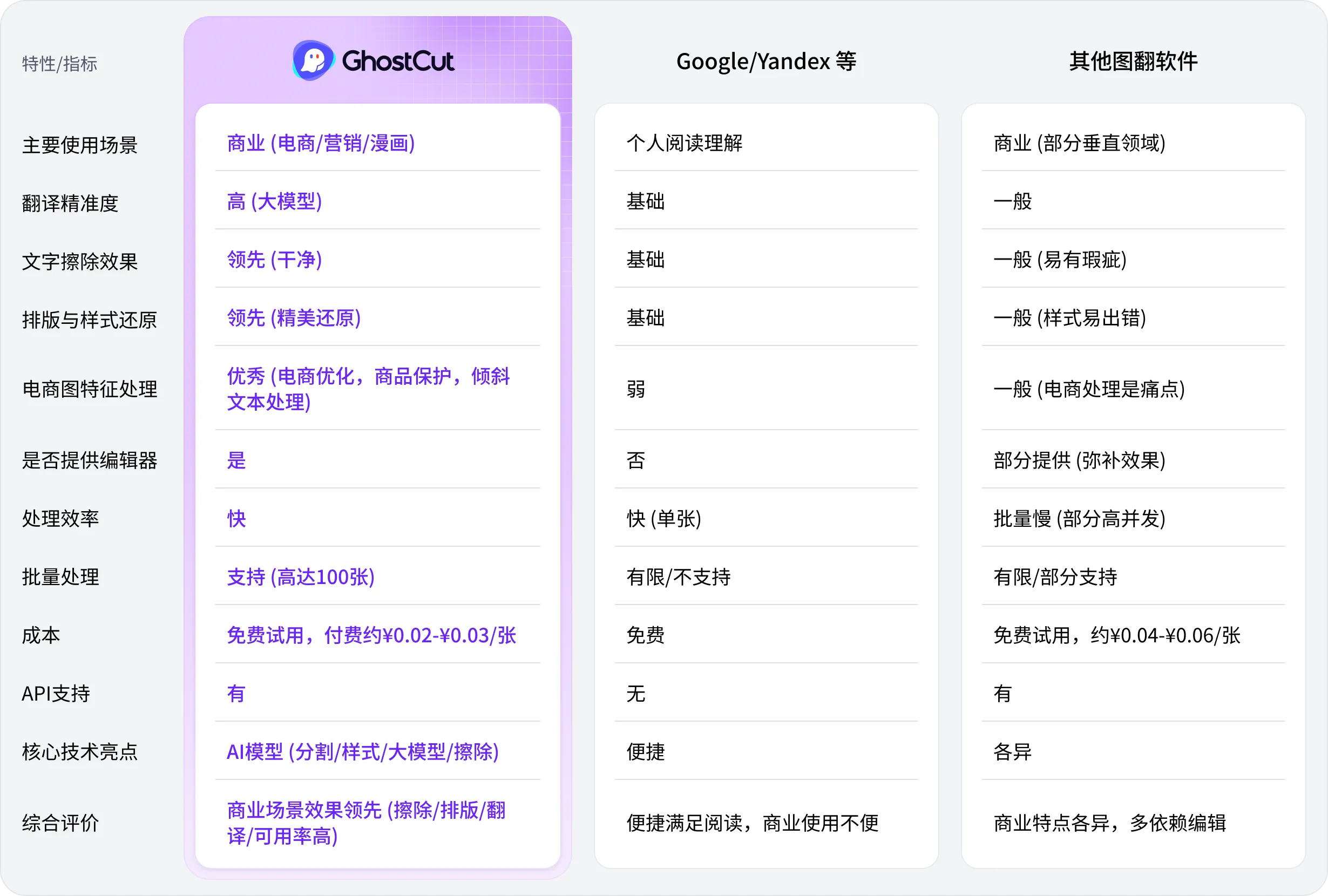Viewport: 1328px width, 896px height.
Task: Select the '其他图翻软件' column header
Action: [x=1133, y=62]
